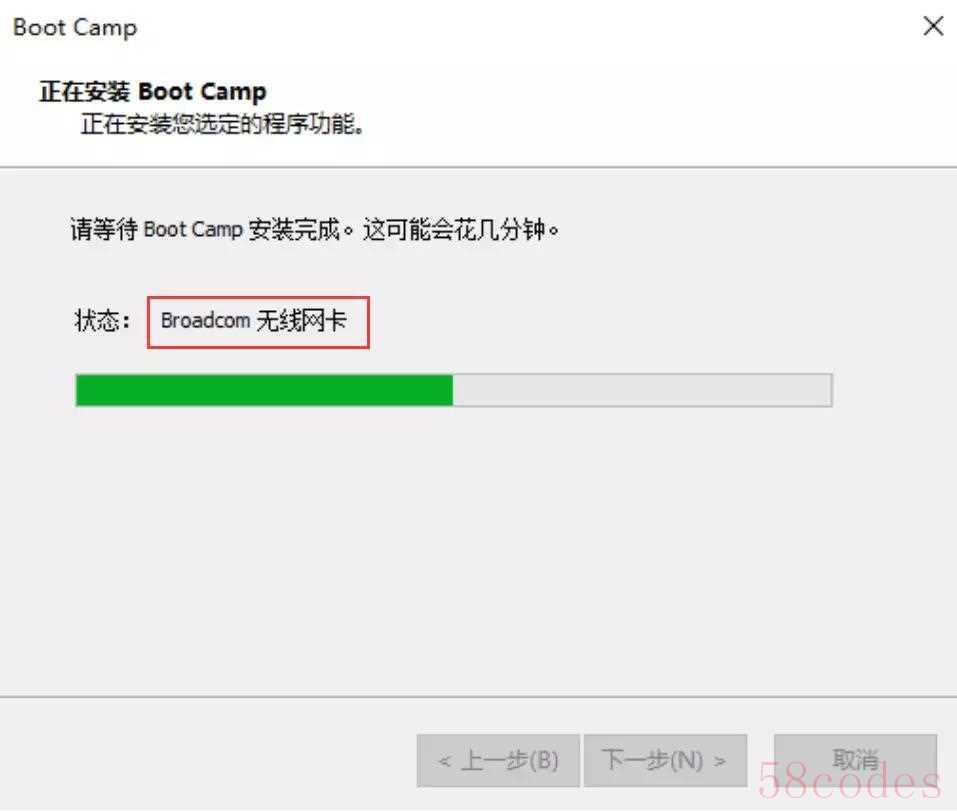The image size is (957, 811).
Task: Click the 上一步(B) back button
Action: (x=498, y=760)
